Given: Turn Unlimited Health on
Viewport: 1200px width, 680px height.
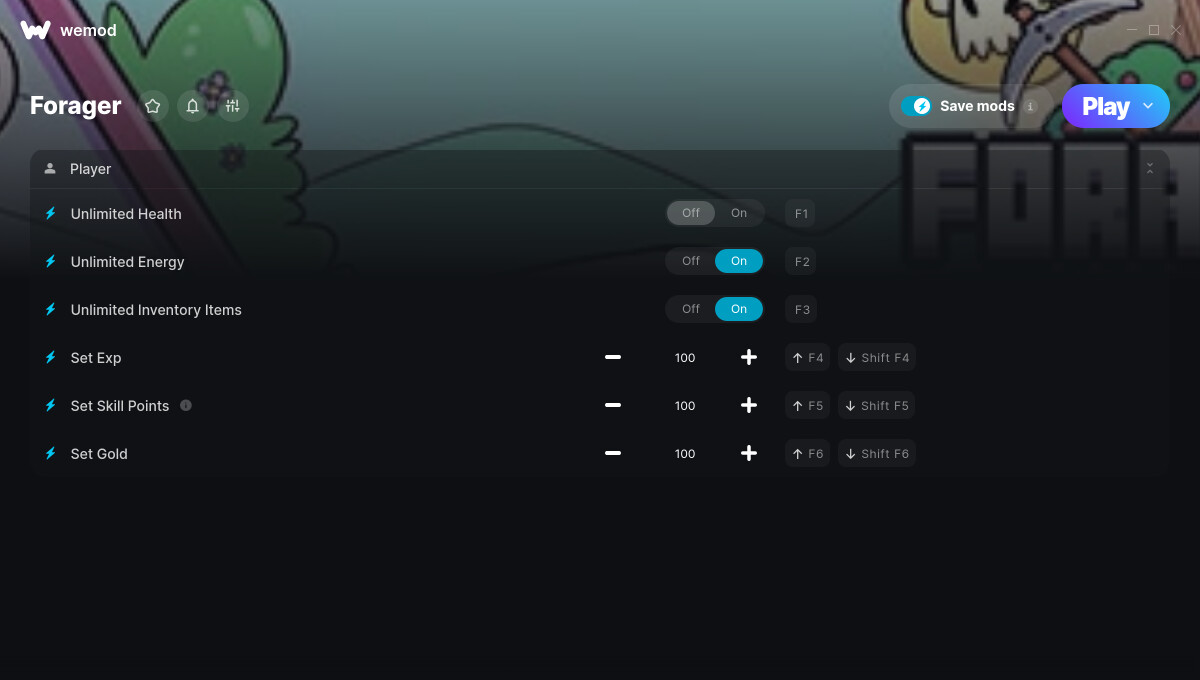Looking at the screenshot, I should [739, 213].
